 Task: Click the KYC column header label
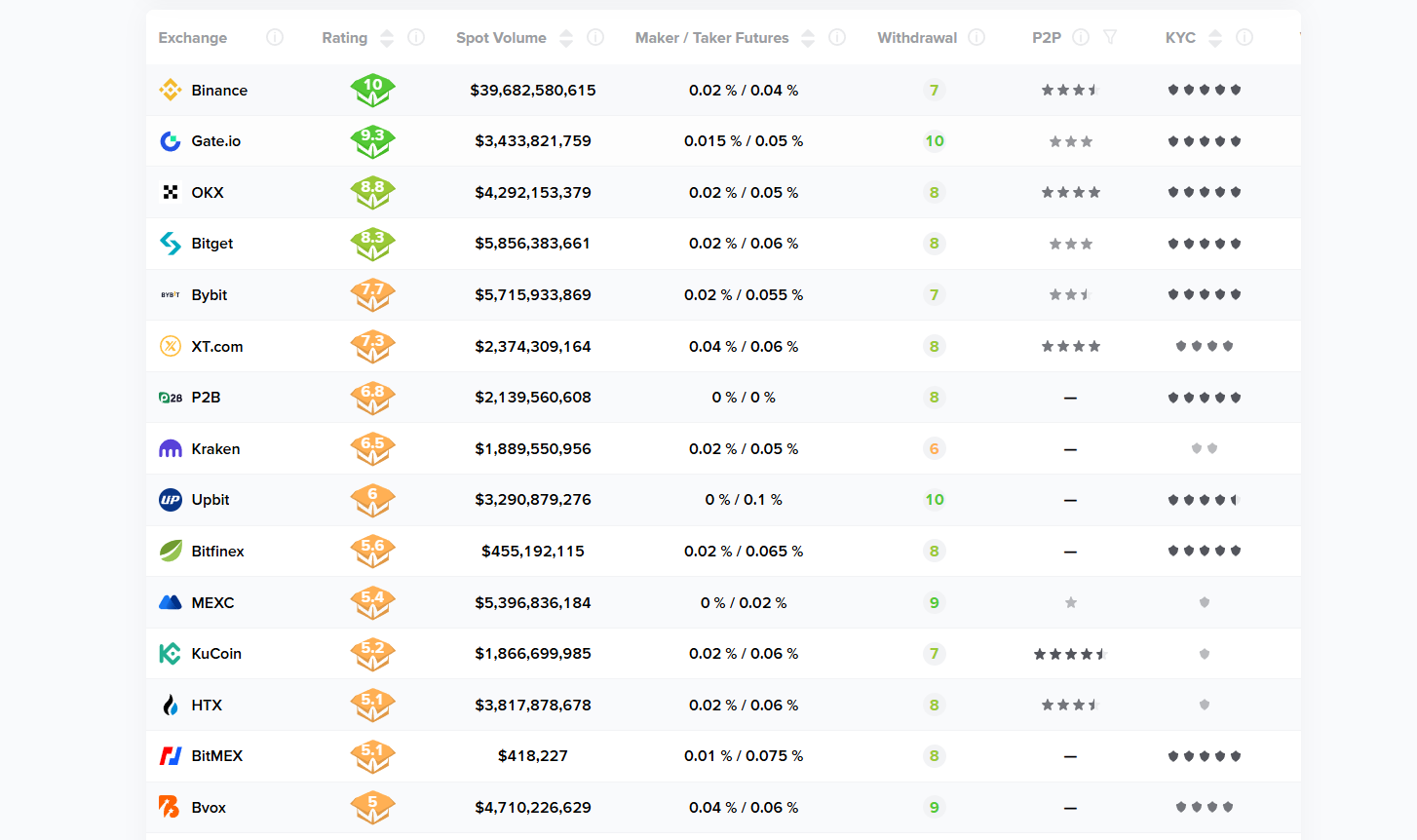(1180, 38)
